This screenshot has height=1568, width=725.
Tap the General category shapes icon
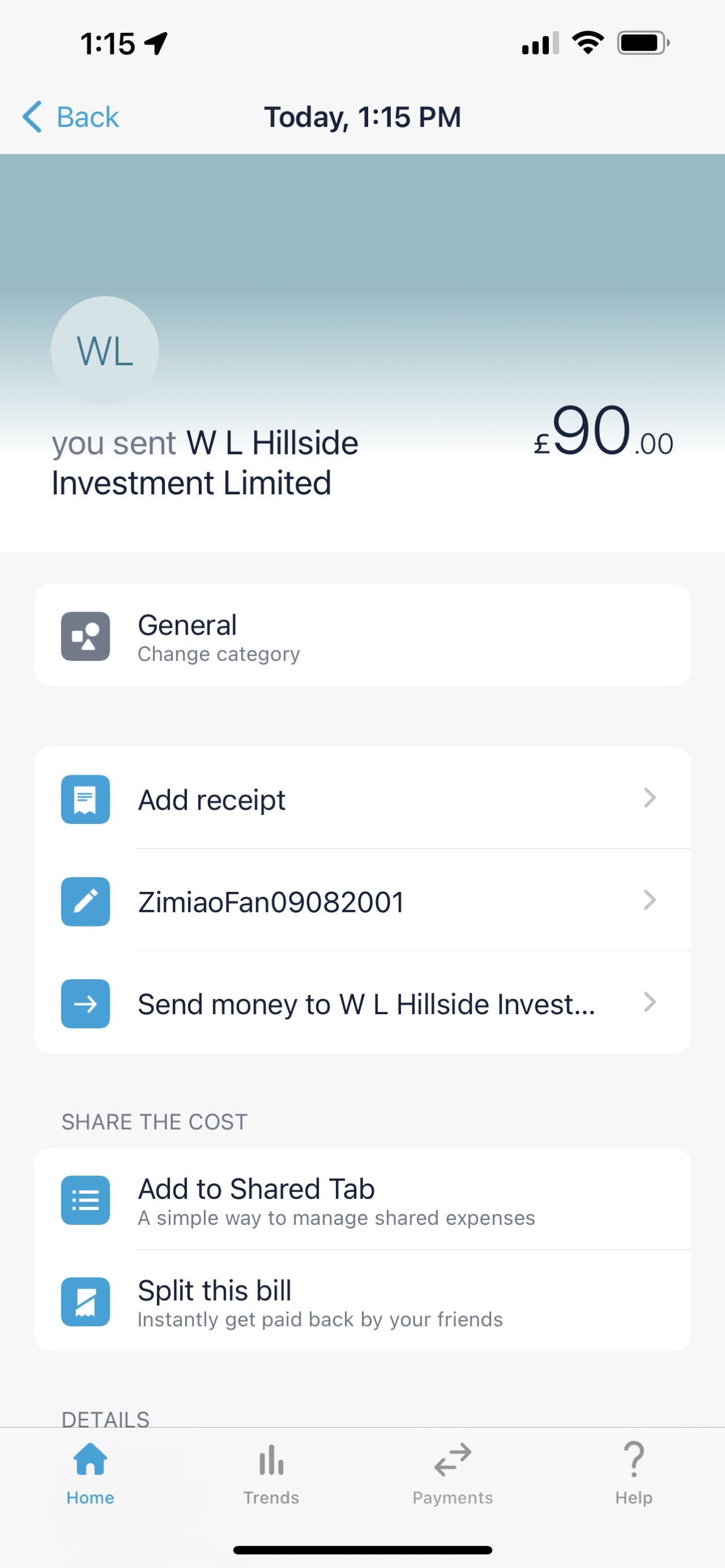click(x=85, y=636)
